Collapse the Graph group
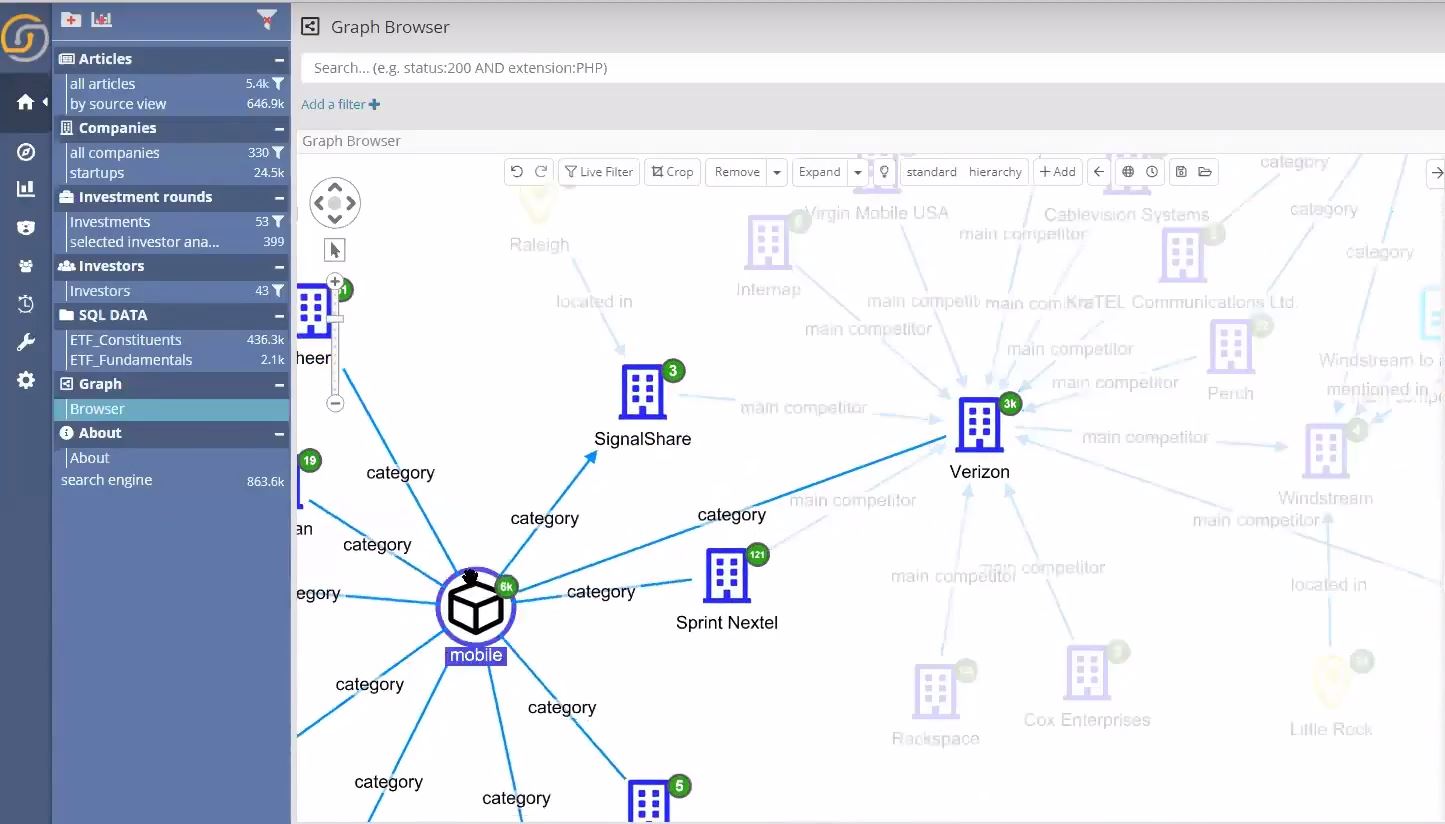 pos(279,384)
